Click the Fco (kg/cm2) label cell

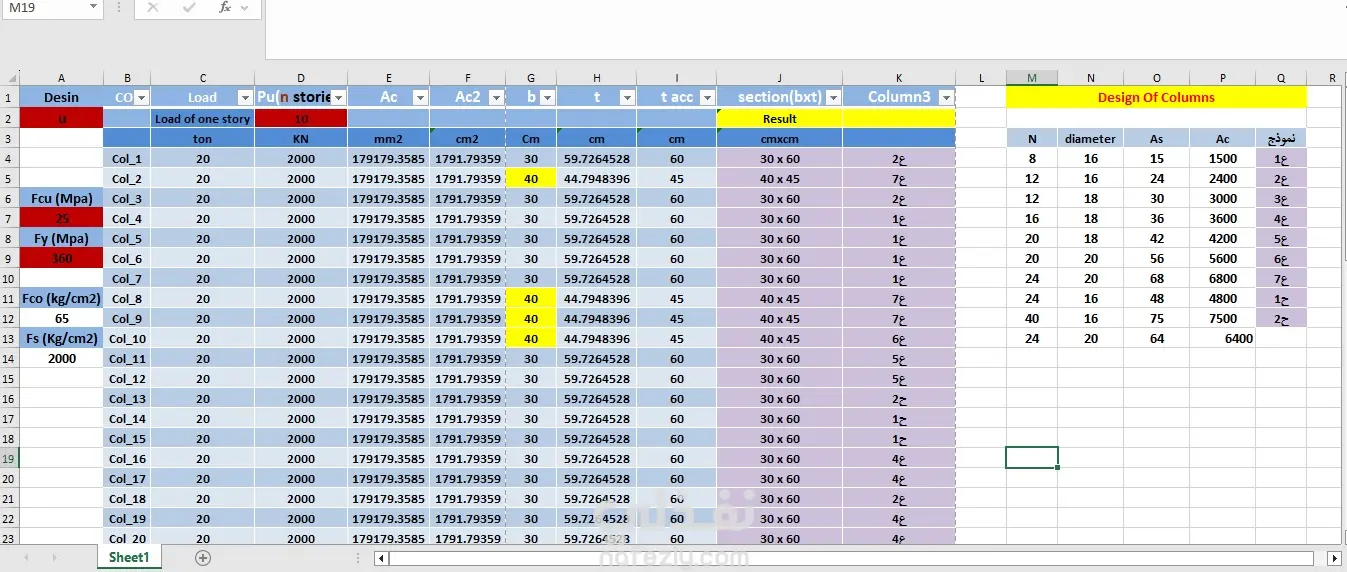[x=61, y=298]
